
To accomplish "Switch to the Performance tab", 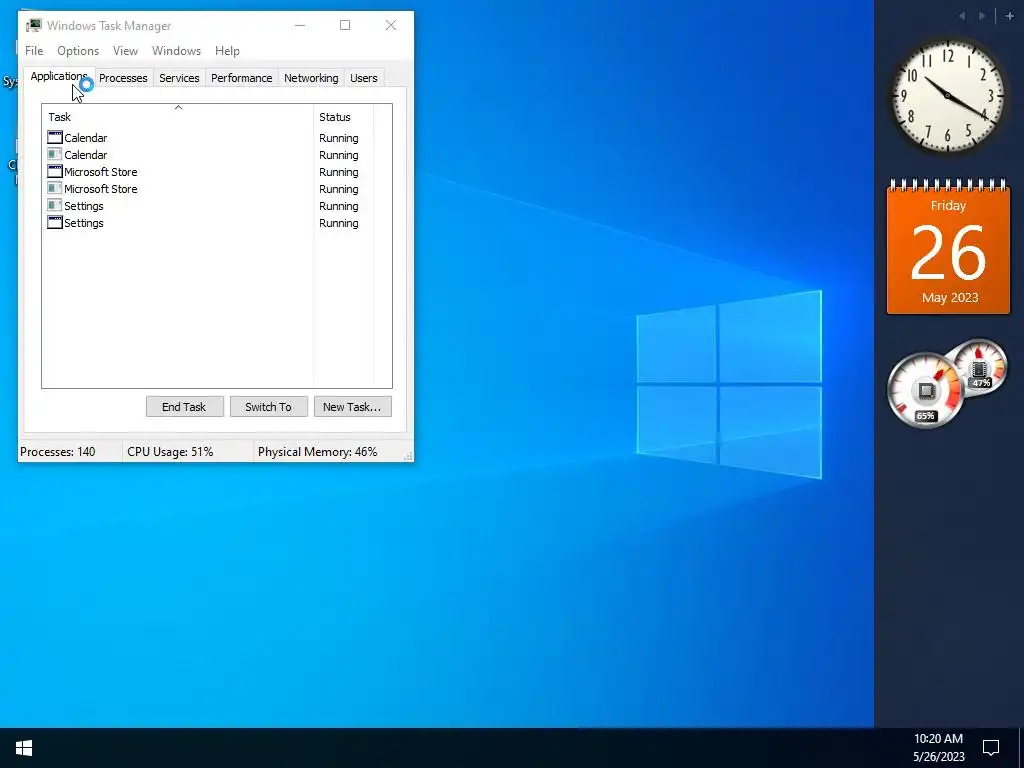I will click(x=241, y=78).
